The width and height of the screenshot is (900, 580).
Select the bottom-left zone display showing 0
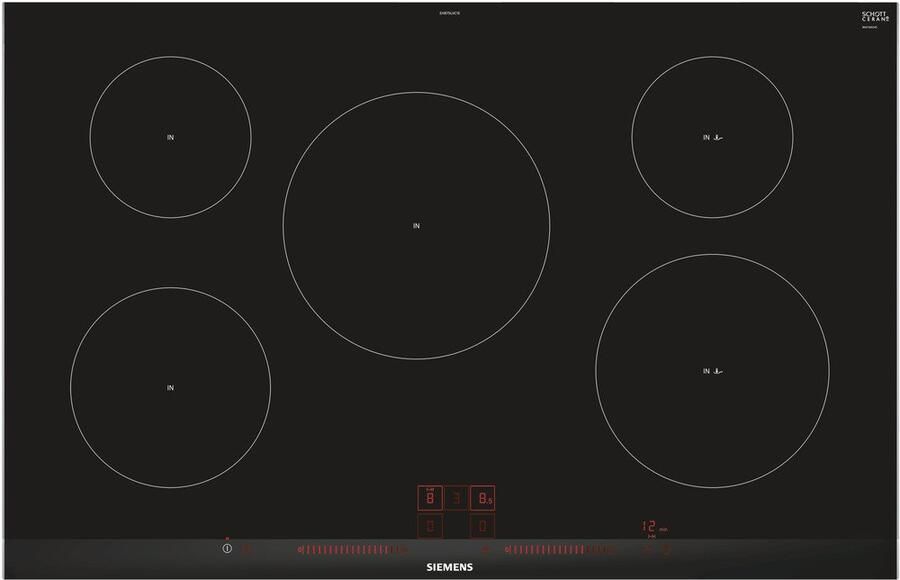[430, 525]
